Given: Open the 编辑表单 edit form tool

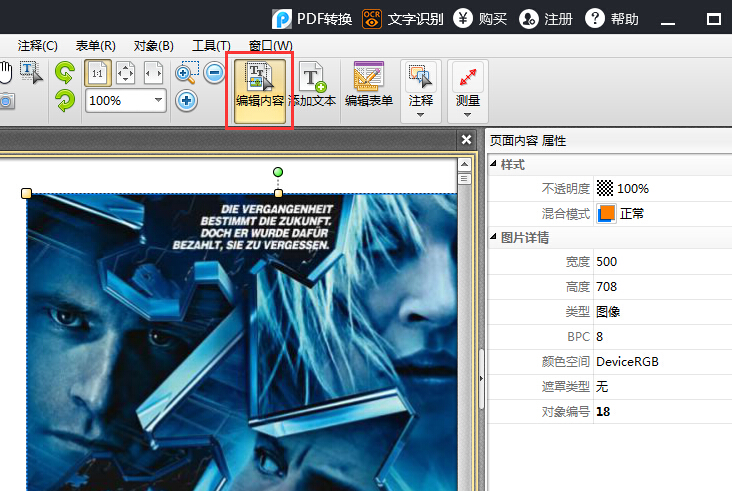Looking at the screenshot, I should 369,85.
